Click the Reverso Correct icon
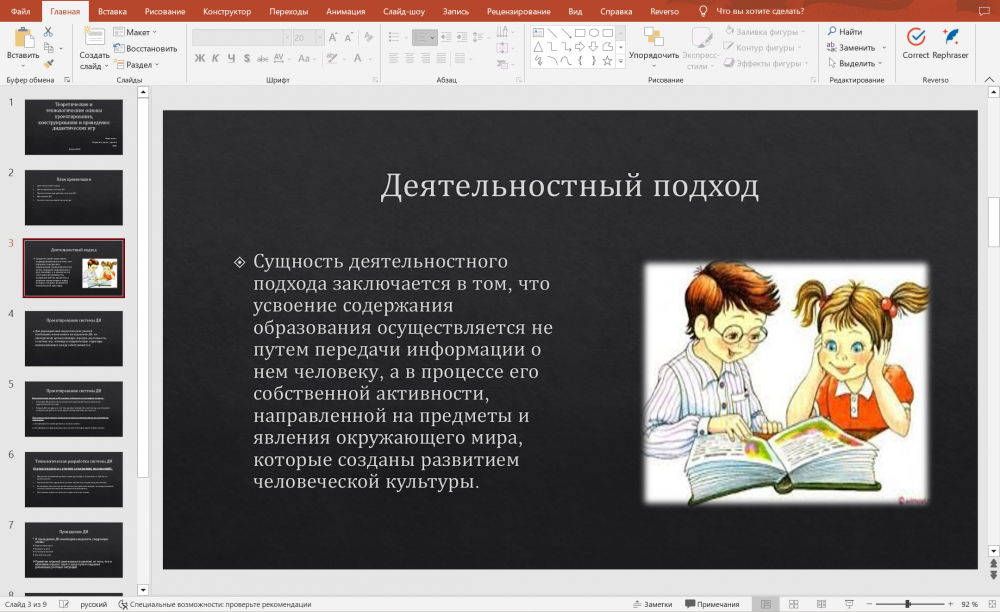 click(x=916, y=37)
